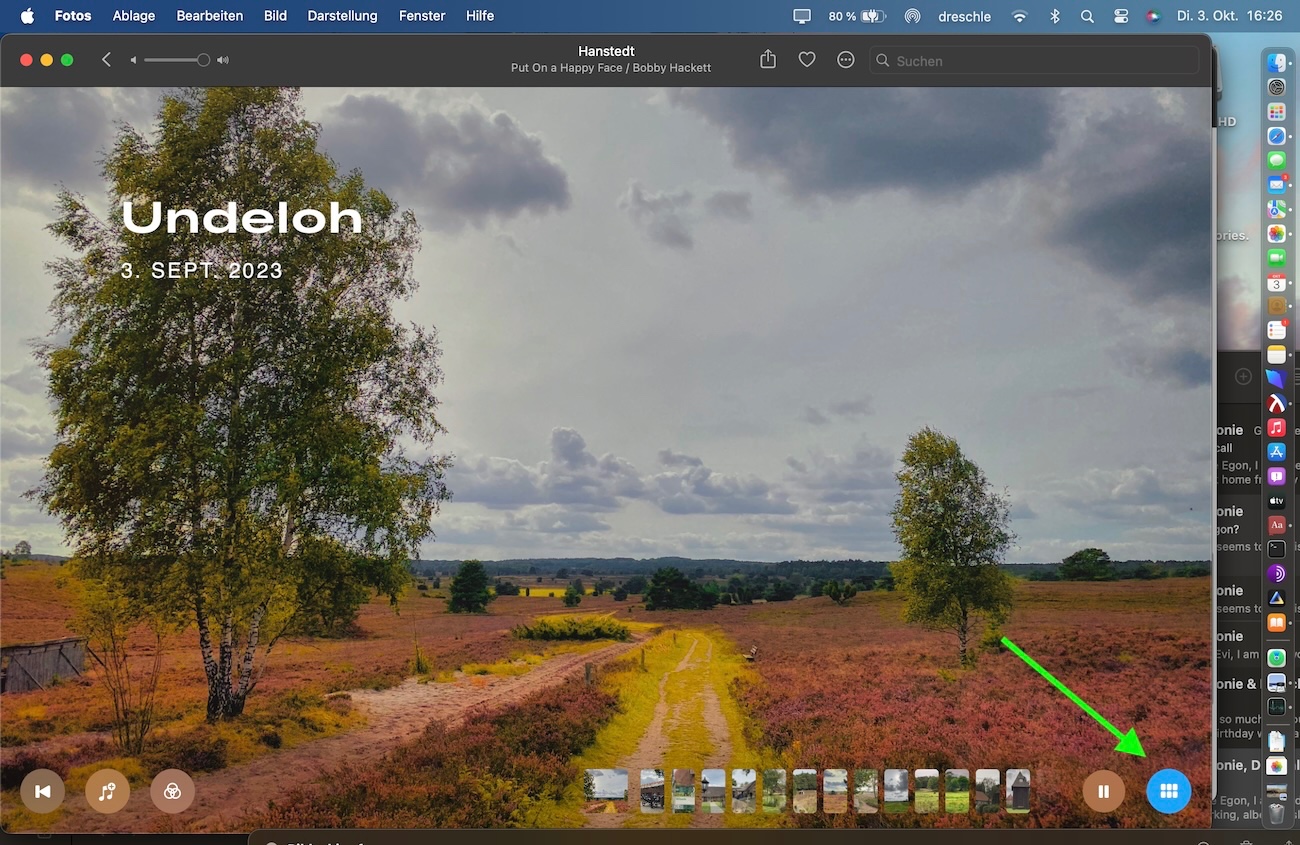Image resolution: width=1300 pixels, height=845 pixels.
Task: Open the Trash in the Dock
Action: click(x=1277, y=814)
